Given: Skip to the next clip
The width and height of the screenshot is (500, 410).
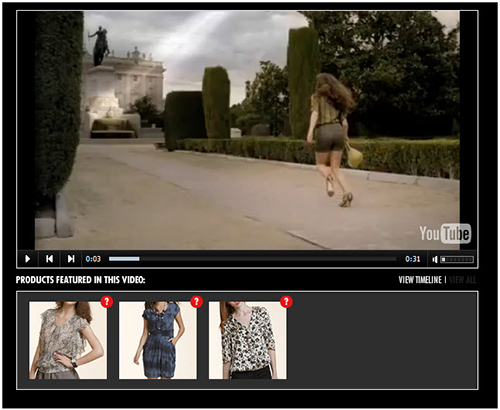Looking at the screenshot, I should click(x=71, y=259).
